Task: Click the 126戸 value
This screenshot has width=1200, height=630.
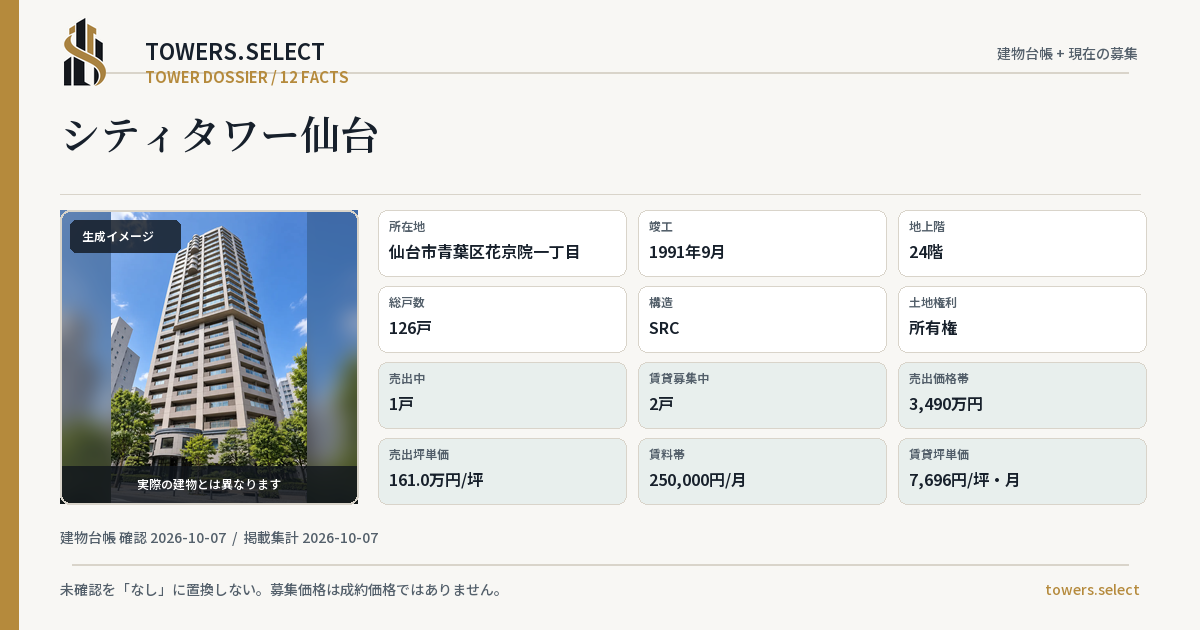Action: (410, 328)
